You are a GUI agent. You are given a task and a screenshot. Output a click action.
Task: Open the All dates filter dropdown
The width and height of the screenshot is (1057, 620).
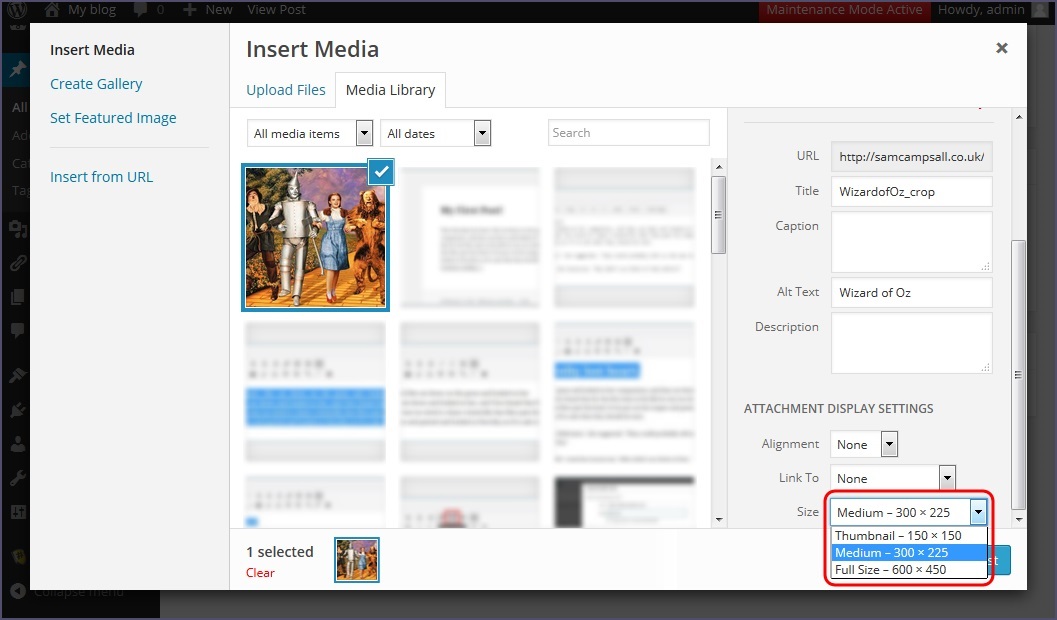click(436, 133)
